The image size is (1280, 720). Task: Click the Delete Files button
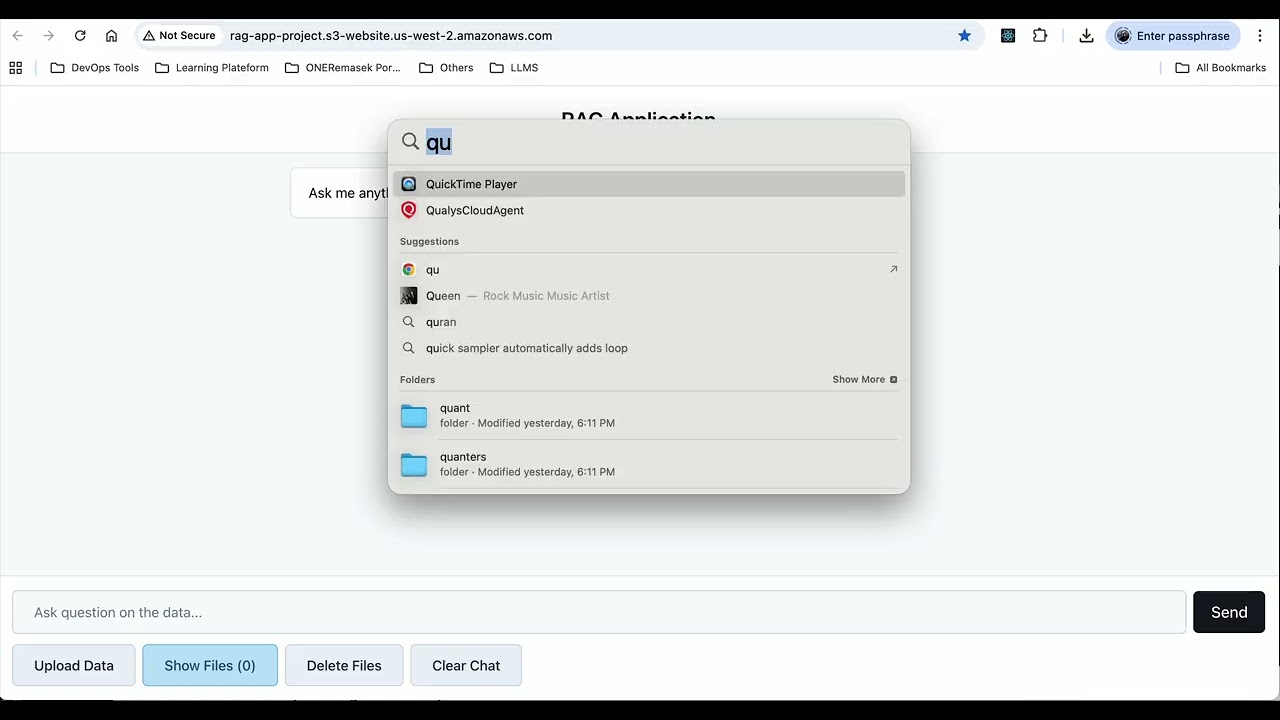tap(344, 665)
